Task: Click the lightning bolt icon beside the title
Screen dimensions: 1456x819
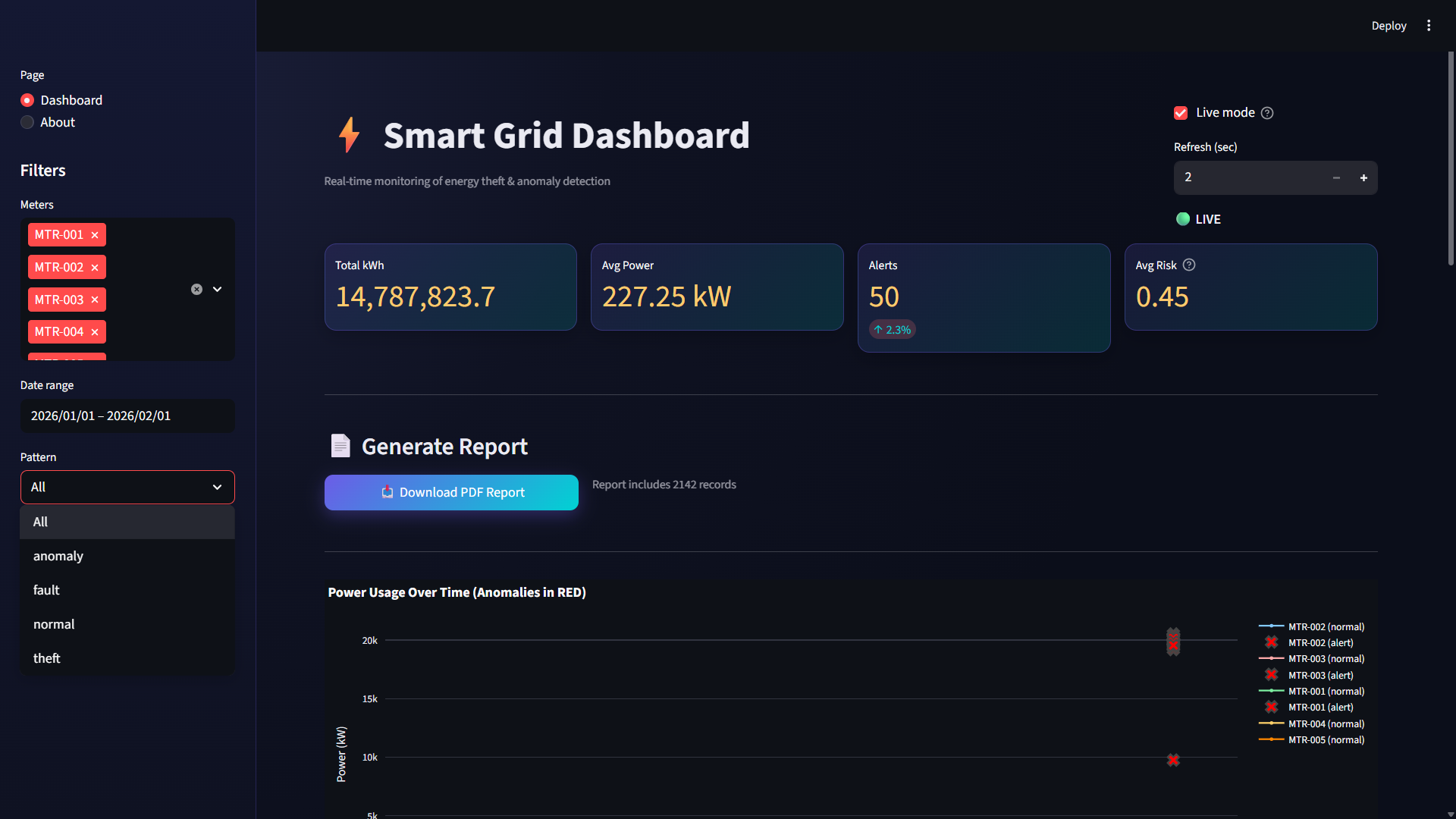Action: pos(349,136)
